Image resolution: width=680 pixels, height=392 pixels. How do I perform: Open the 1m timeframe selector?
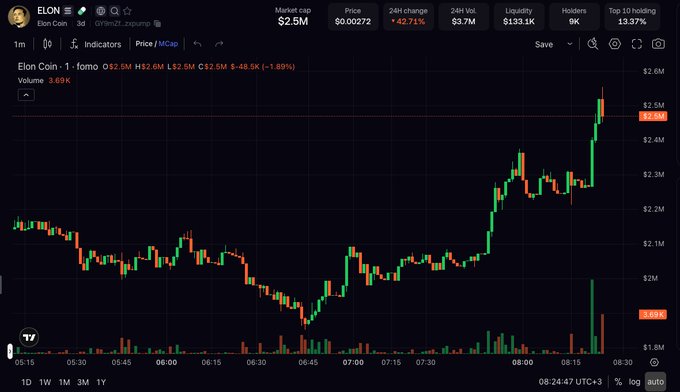20,44
